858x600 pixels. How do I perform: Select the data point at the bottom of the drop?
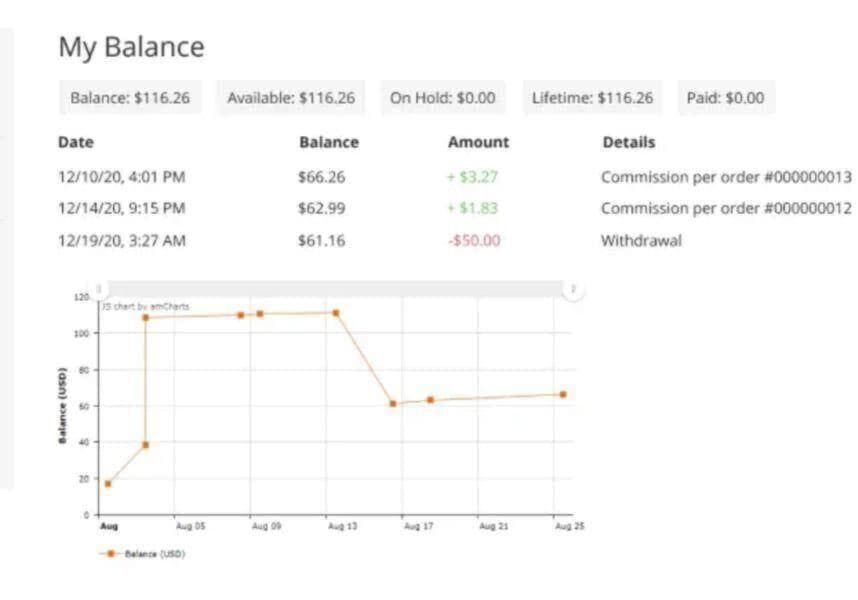(393, 404)
